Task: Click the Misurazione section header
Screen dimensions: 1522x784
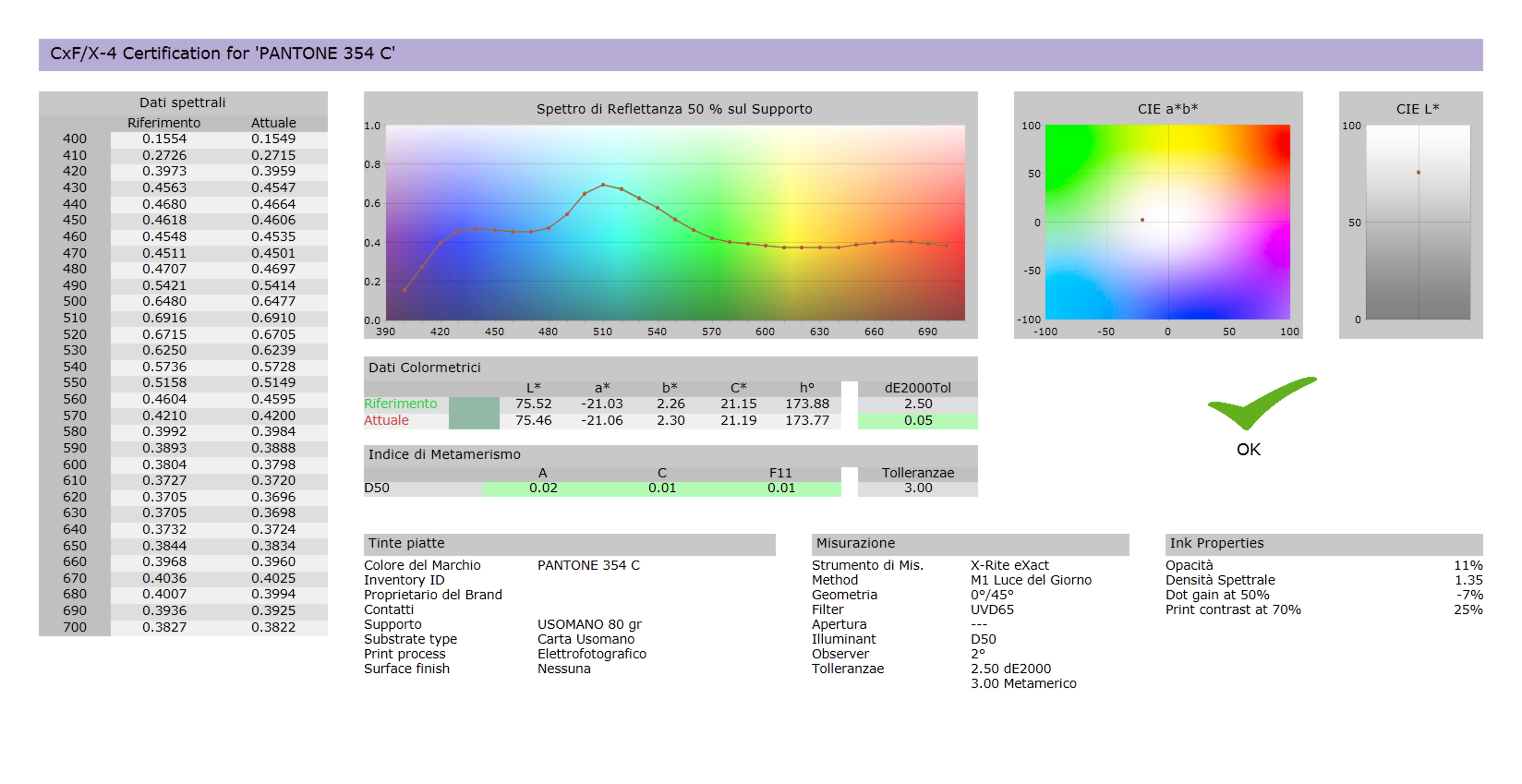Action: pos(855,543)
